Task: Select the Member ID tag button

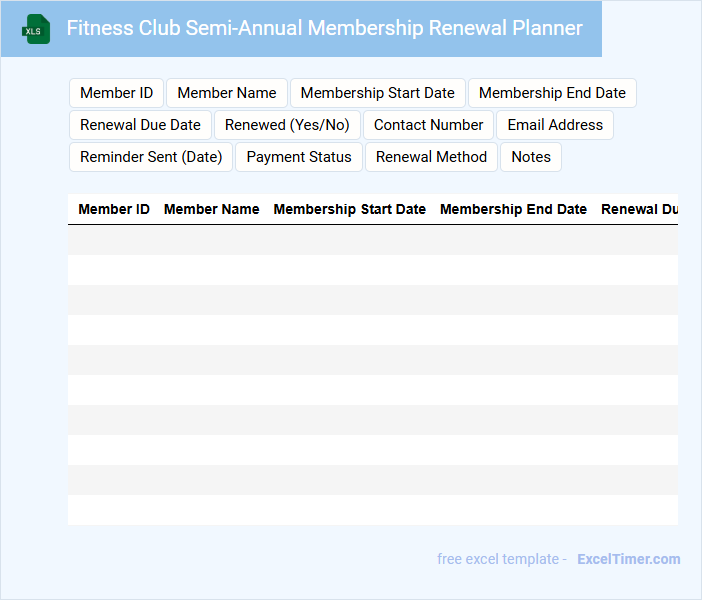Action: pos(116,93)
